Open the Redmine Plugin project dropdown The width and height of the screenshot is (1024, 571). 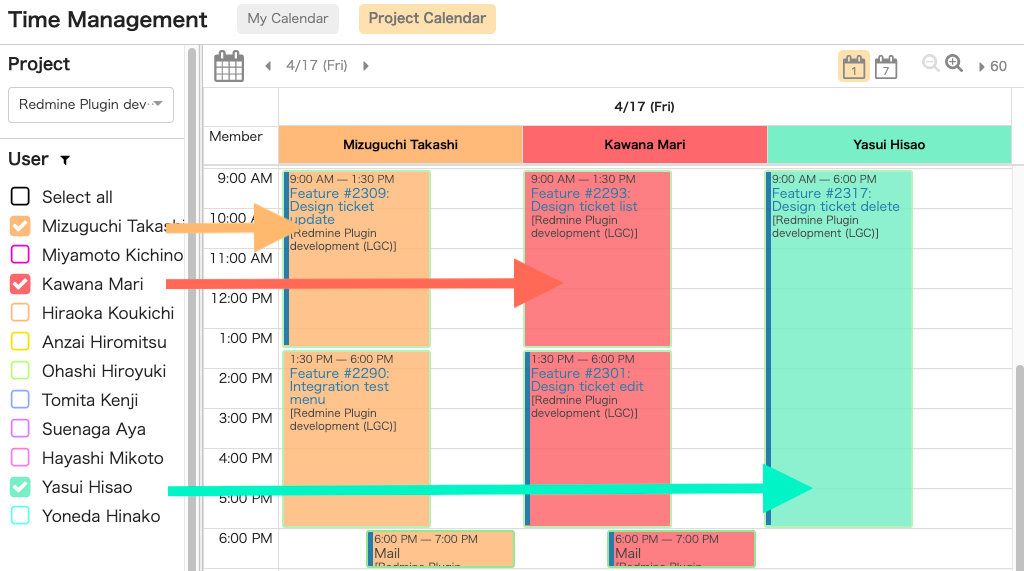[91, 105]
